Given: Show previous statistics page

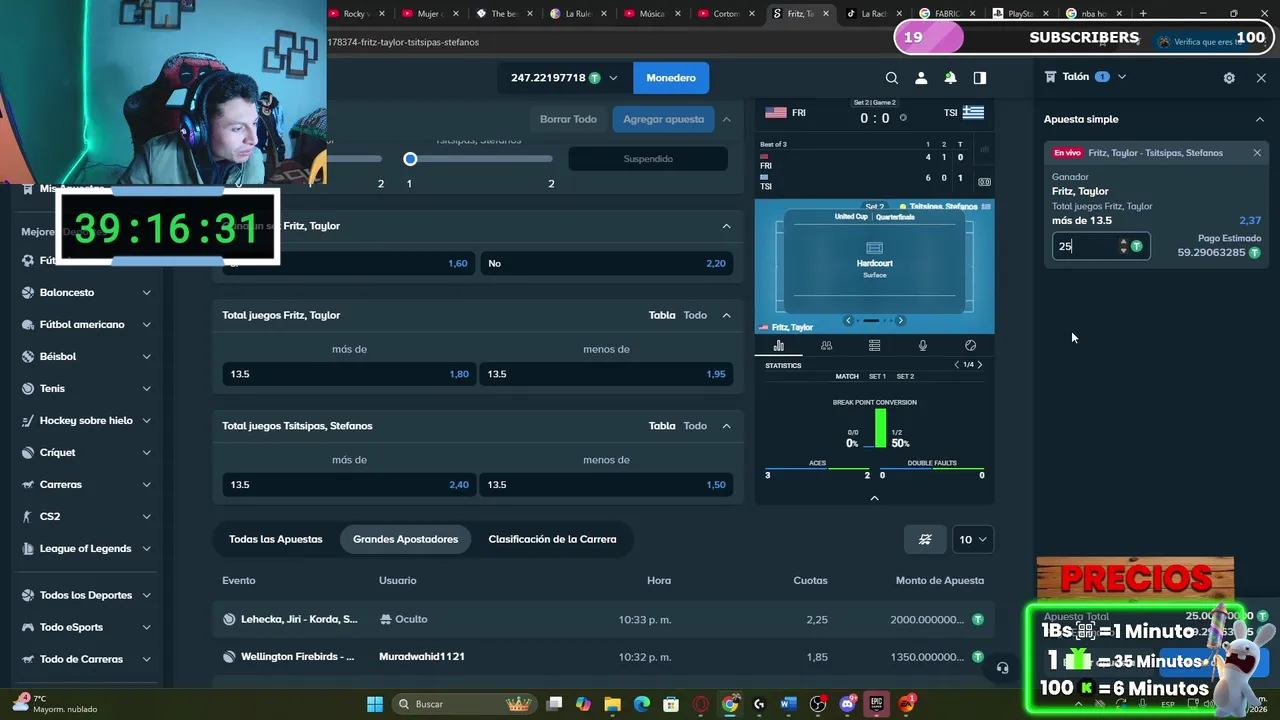Looking at the screenshot, I should [956, 365].
